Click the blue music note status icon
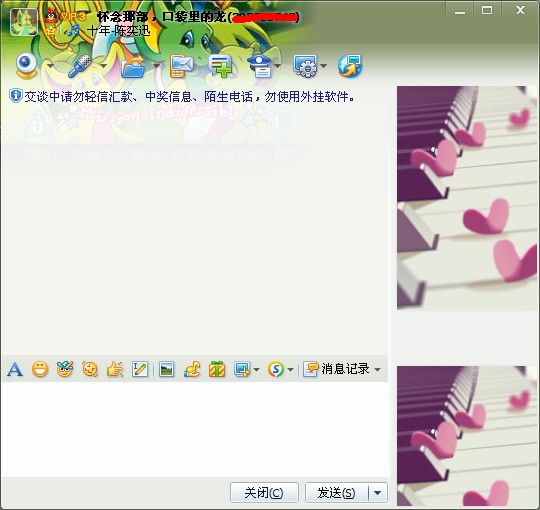 73,31
